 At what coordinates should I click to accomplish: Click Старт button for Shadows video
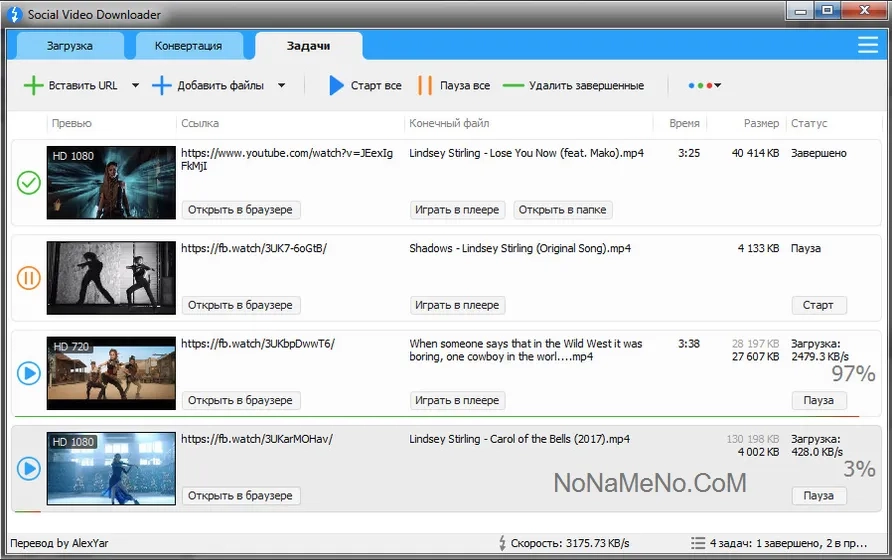coord(818,305)
